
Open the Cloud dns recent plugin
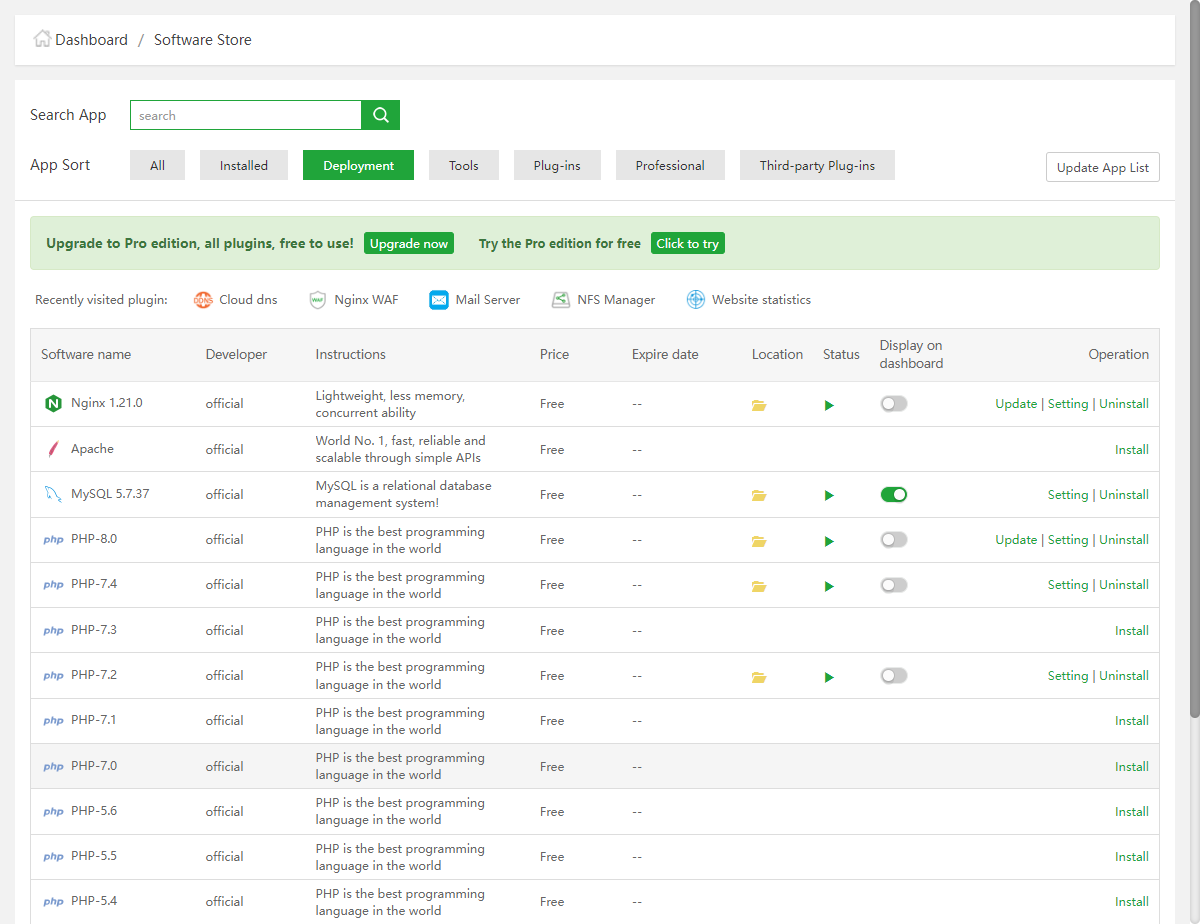pos(236,300)
